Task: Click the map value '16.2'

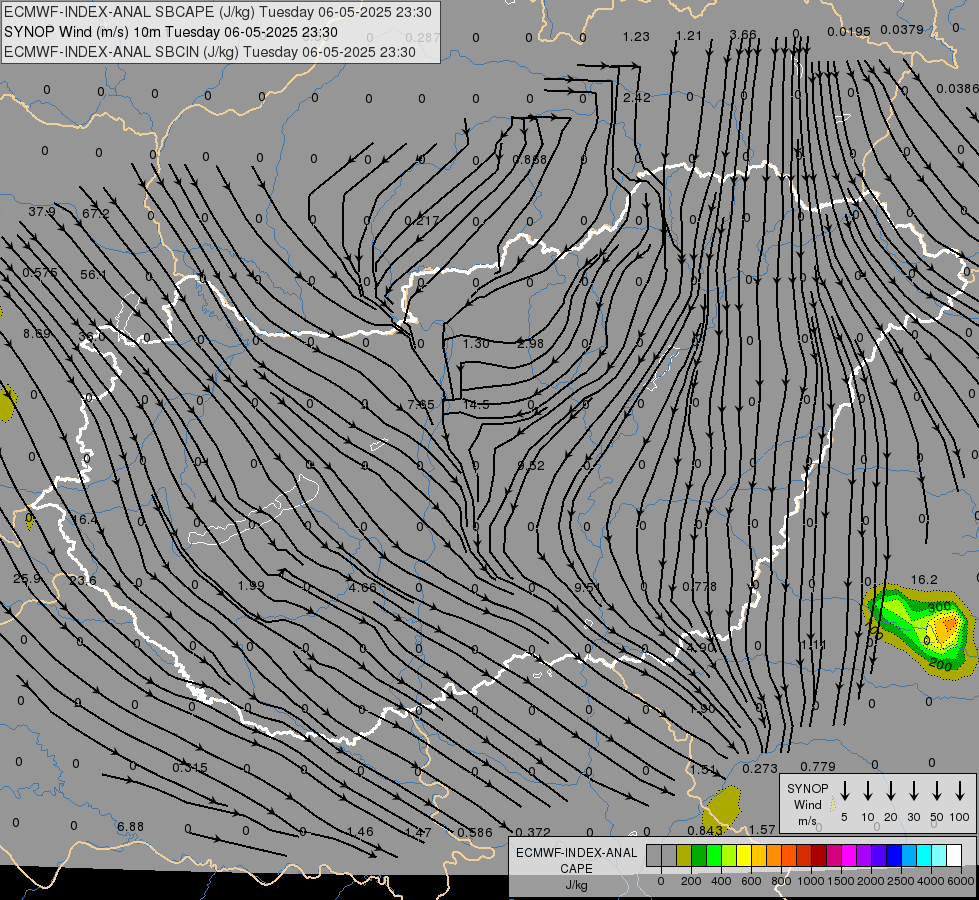Action: pos(924,580)
